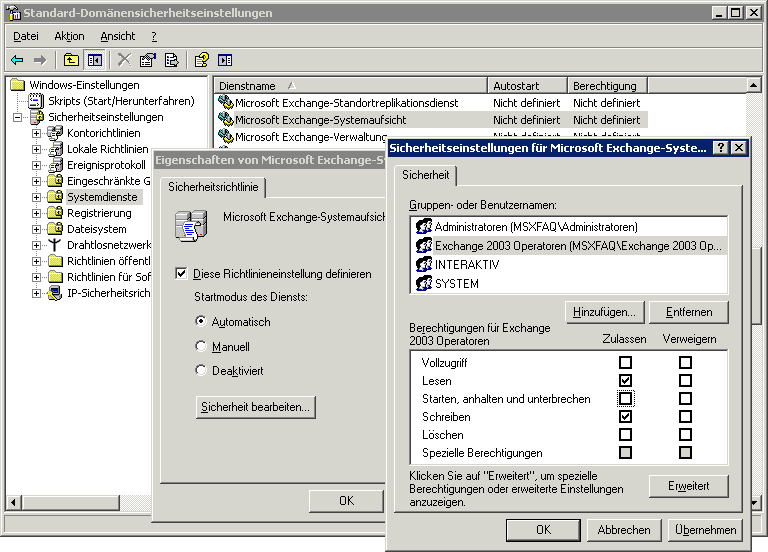Click the Administratoren group icon
768x552 pixels.
coord(424,226)
